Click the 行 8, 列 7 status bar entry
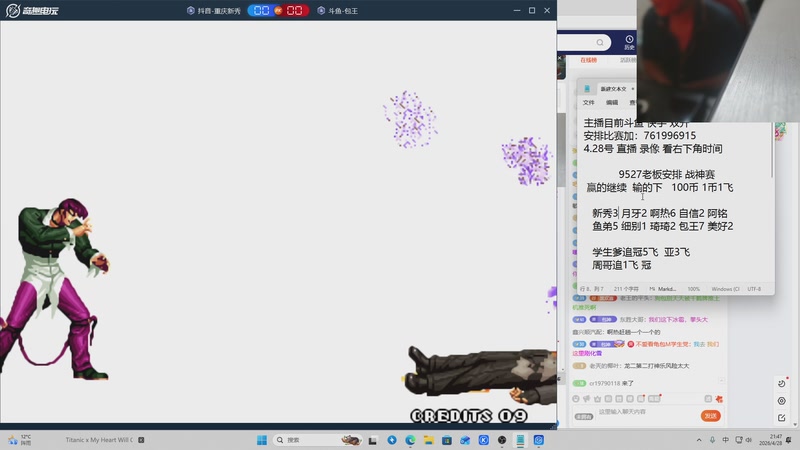800x450 pixels. pyautogui.click(x=591, y=289)
